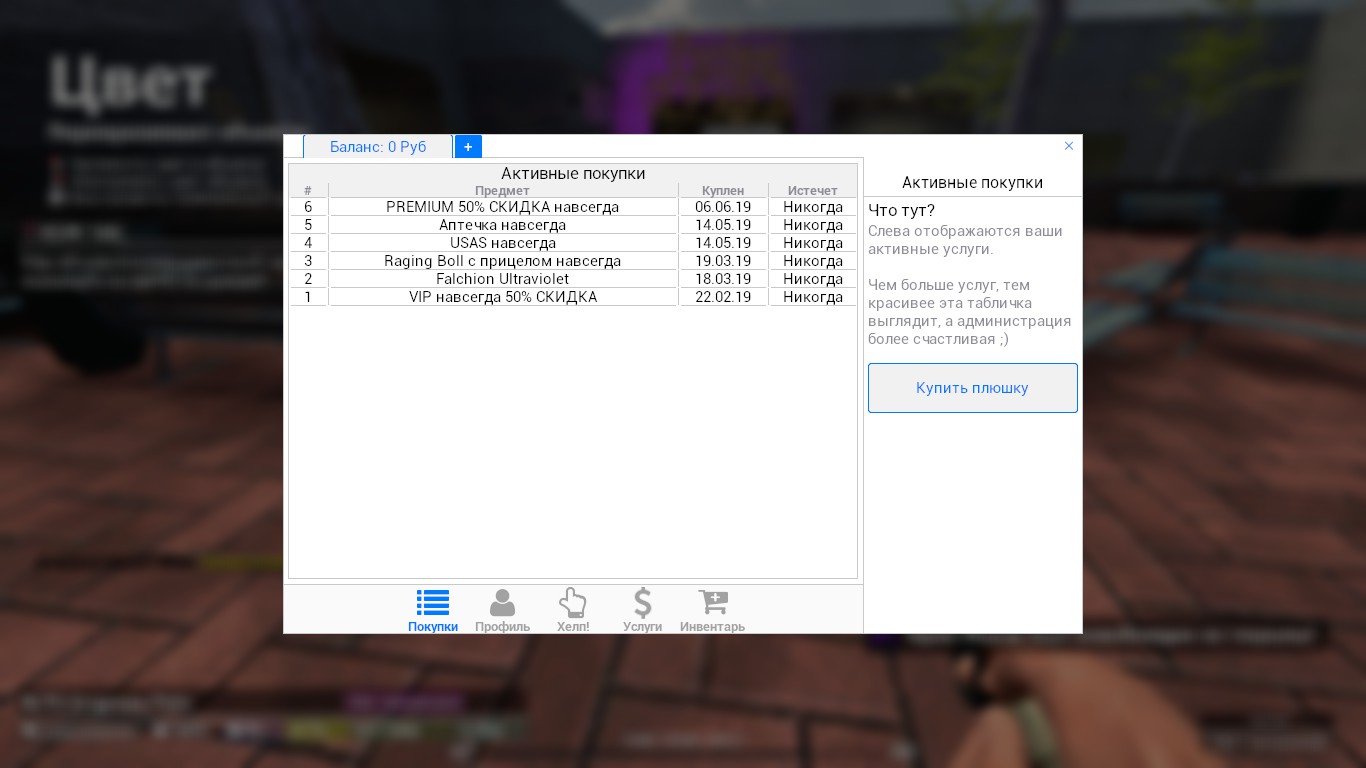
Task: Open the Профиль person icon
Action: pyautogui.click(x=502, y=602)
